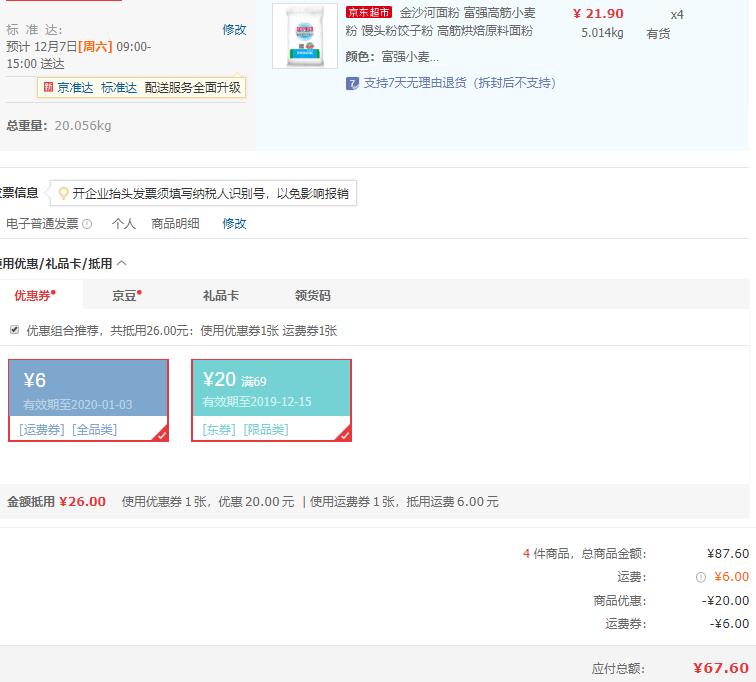Uncheck the 优惠组合推荐 checkbox
The height and width of the screenshot is (682, 756).
point(14,330)
